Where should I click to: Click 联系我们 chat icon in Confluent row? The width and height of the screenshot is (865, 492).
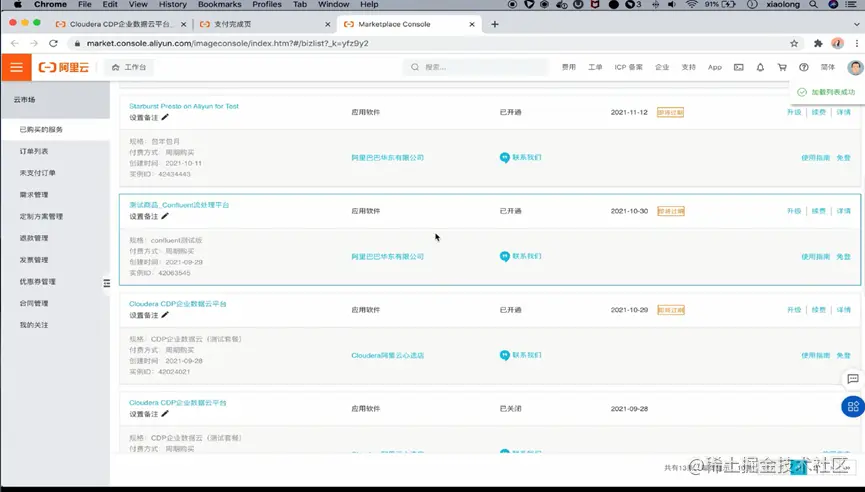[504, 256]
